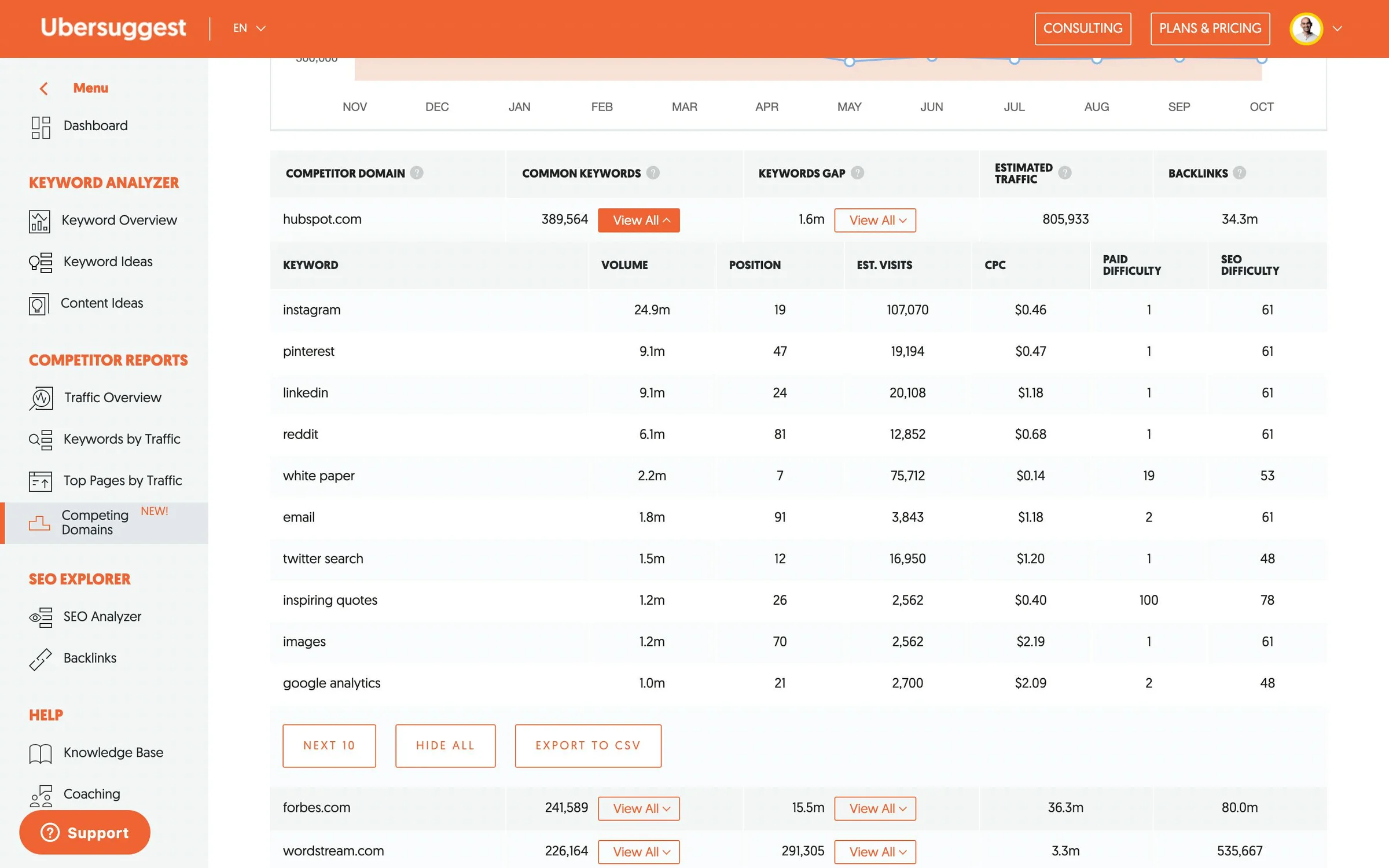1389x868 pixels.
Task: Click the Knowledge Base book icon
Action: [x=41, y=753]
